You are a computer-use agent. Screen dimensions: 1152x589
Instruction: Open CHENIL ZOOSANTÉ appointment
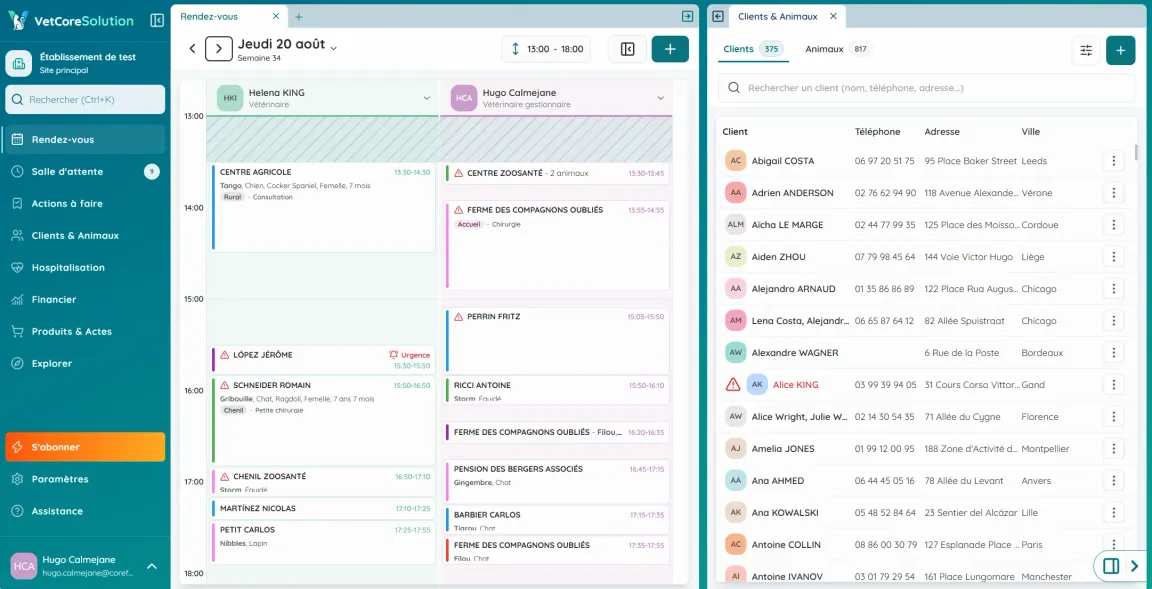323,481
